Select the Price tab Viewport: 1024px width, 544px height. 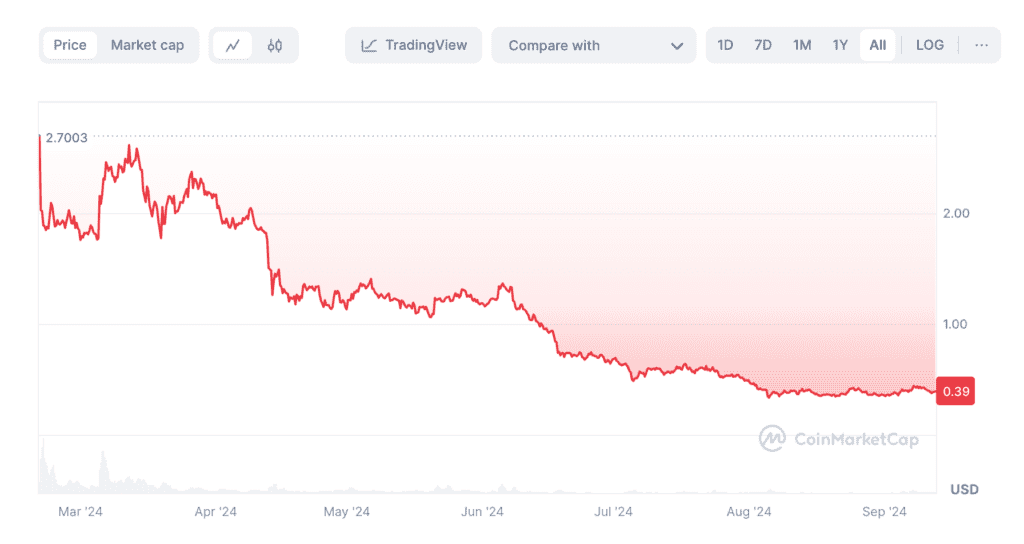pyautogui.click(x=70, y=45)
